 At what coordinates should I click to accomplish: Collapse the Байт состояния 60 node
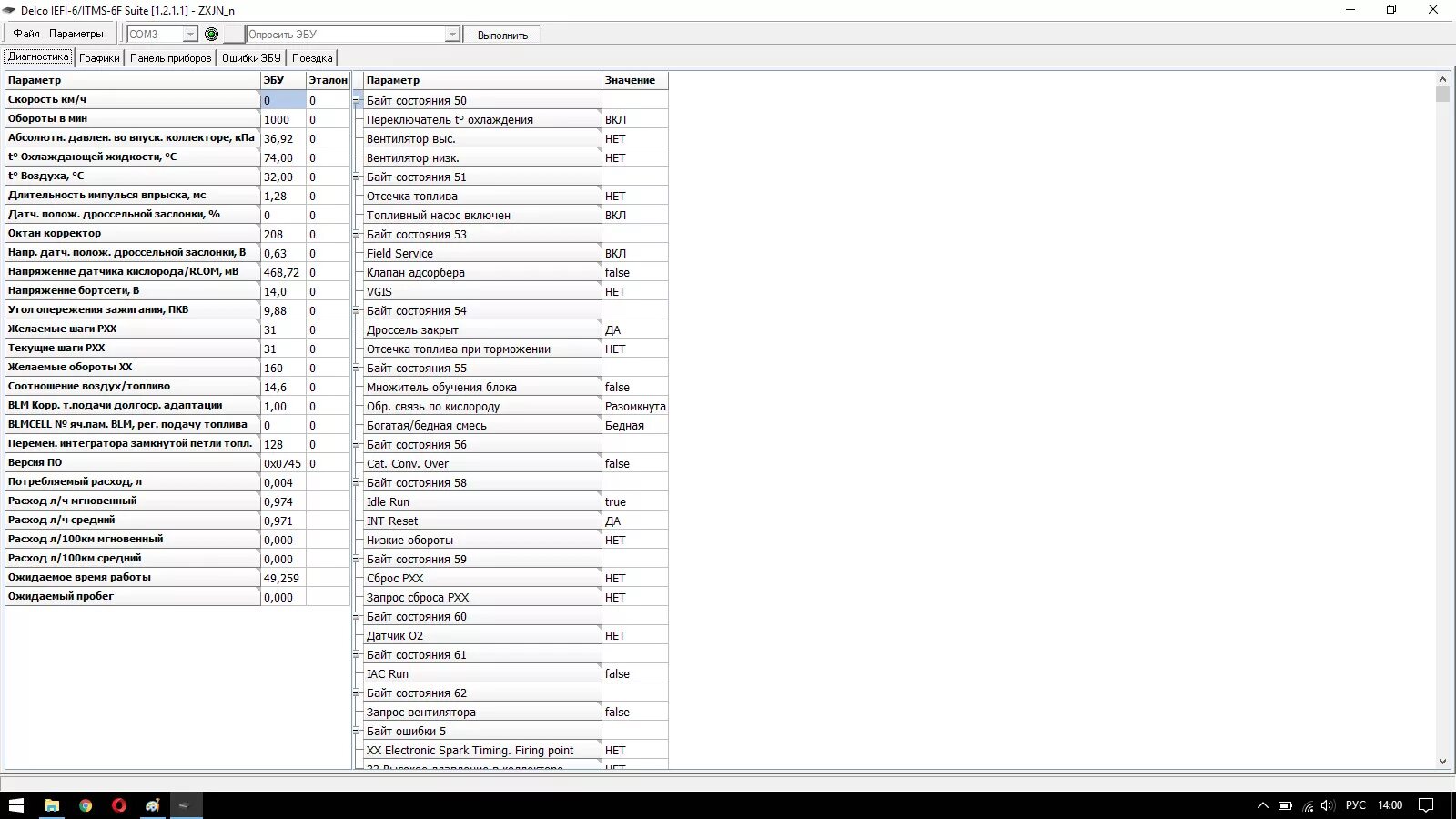357,616
